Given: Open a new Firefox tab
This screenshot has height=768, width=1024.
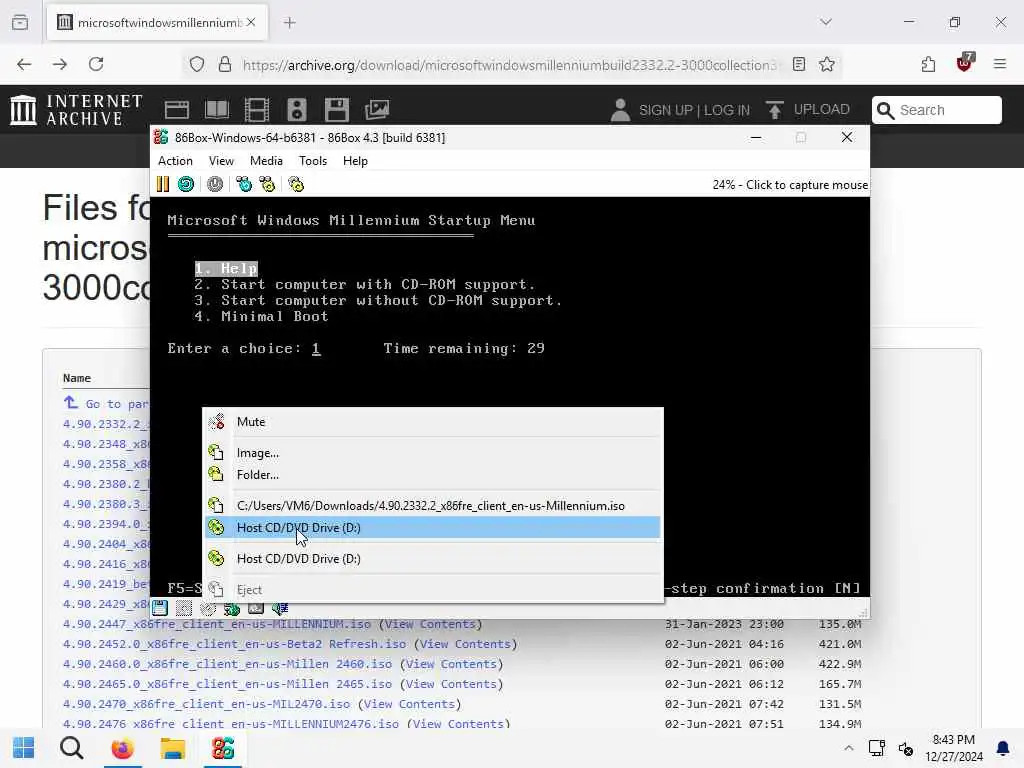Looking at the screenshot, I should tap(290, 23).
